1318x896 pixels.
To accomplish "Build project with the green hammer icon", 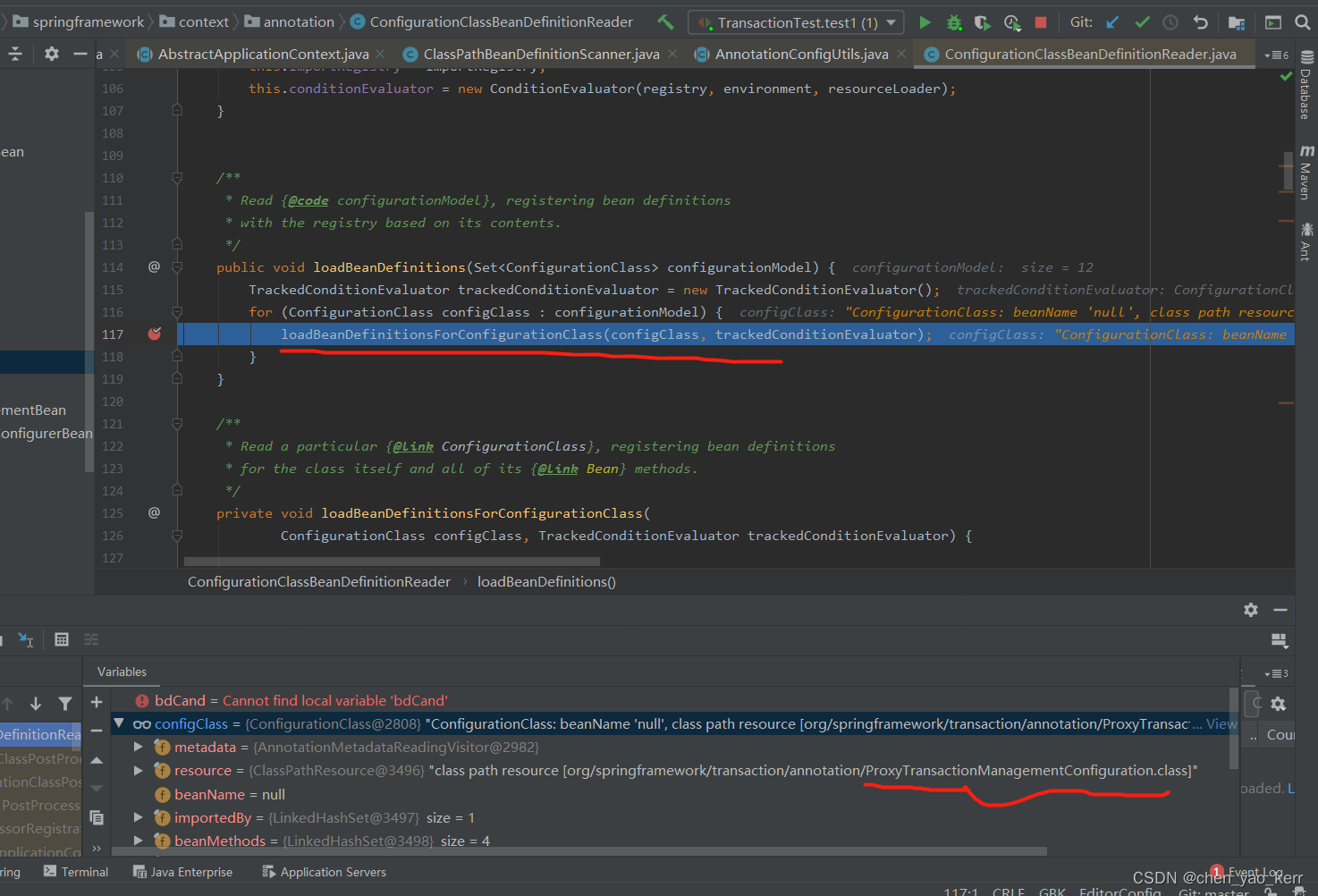I will point(665,21).
